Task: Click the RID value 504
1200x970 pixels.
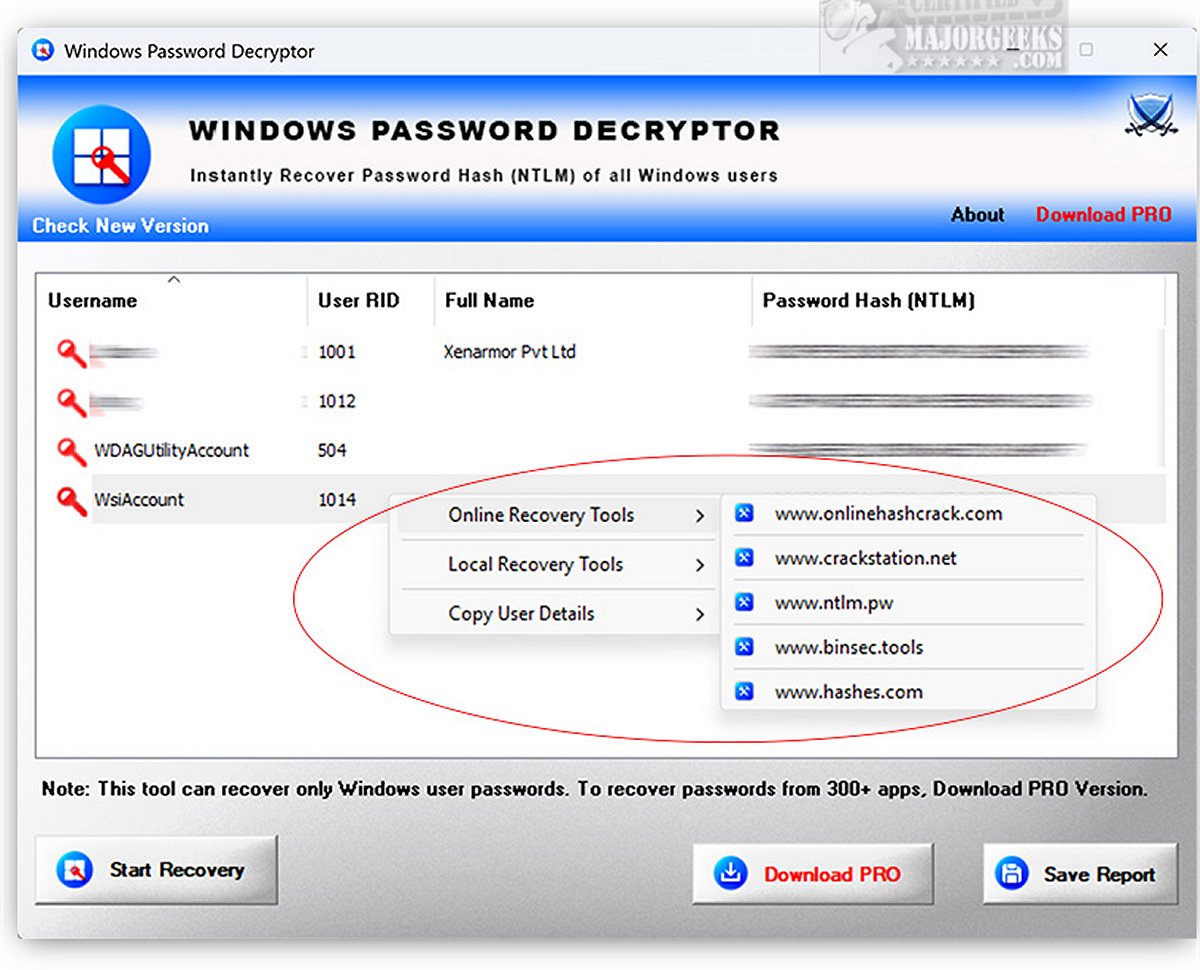Action: pos(332,450)
